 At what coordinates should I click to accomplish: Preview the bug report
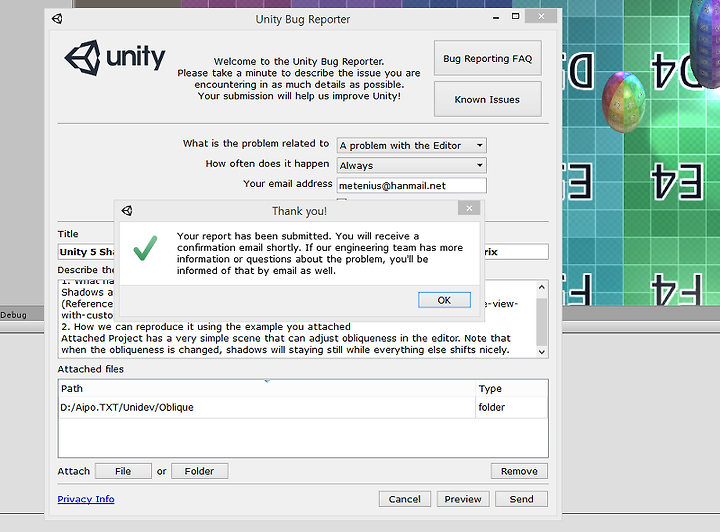[x=463, y=499]
